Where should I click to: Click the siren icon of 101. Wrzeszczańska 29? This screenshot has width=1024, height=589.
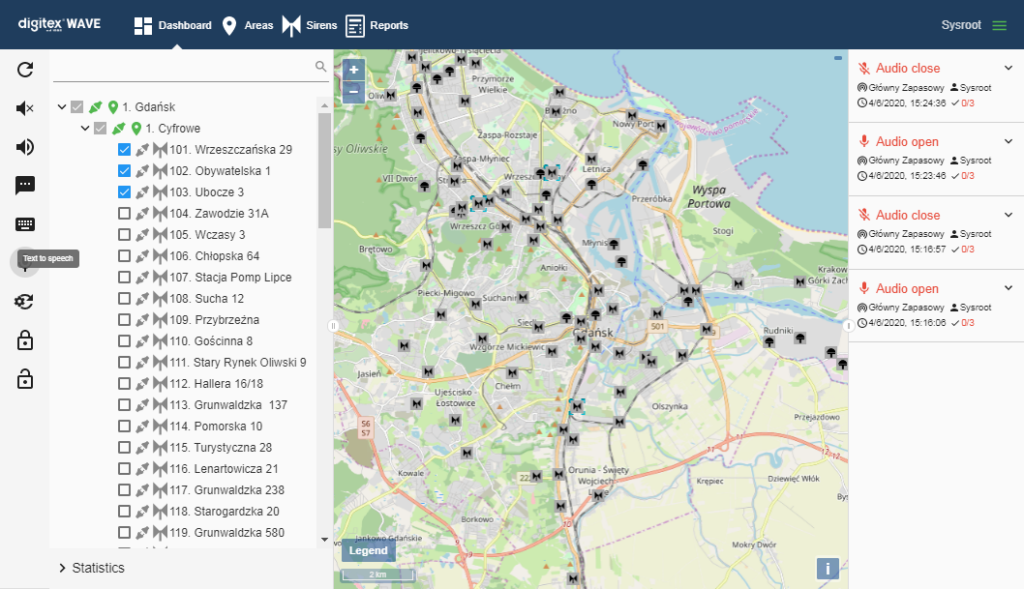click(x=160, y=150)
